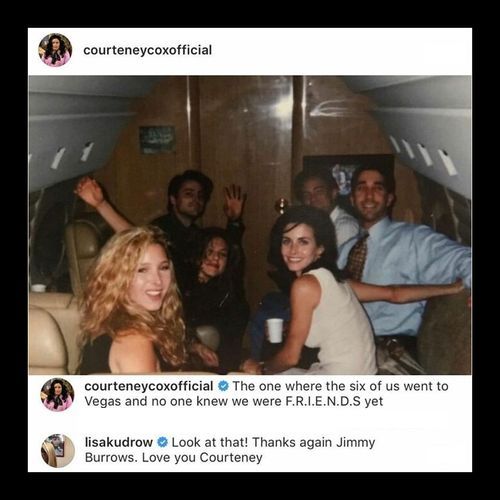The image size is (500, 500).
Task: Open the courteneycoxofficial avatar in post header
Action: pyautogui.click(x=55, y=50)
